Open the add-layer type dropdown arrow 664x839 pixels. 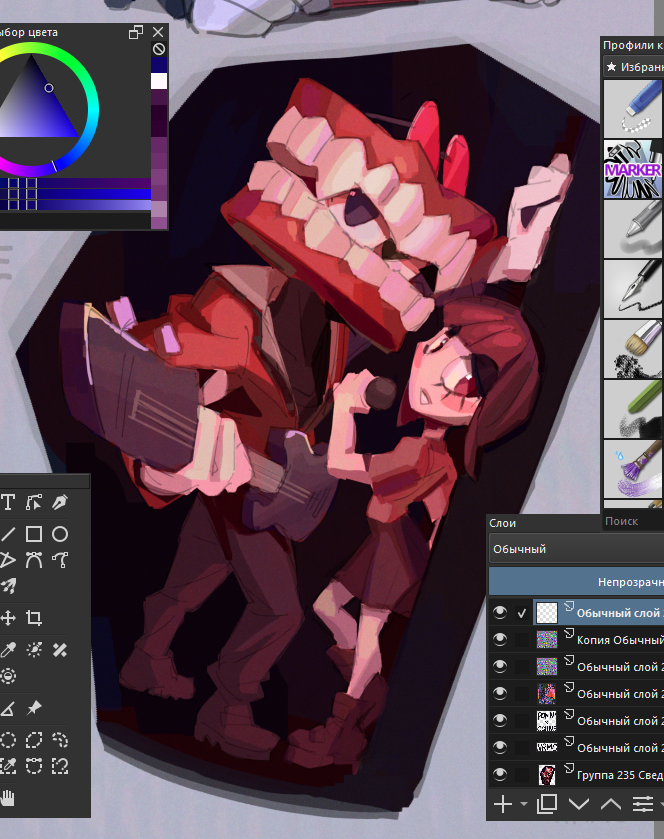(x=524, y=804)
